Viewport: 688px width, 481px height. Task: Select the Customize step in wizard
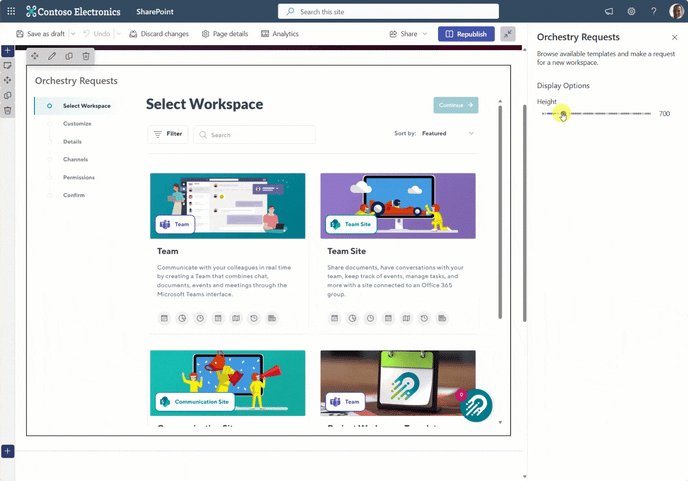coord(77,123)
